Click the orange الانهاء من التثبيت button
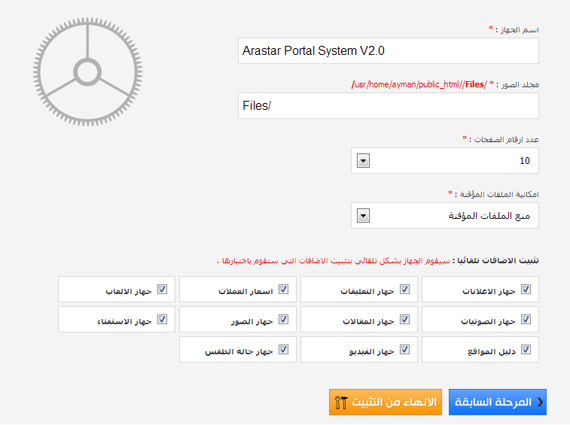 (x=385, y=402)
